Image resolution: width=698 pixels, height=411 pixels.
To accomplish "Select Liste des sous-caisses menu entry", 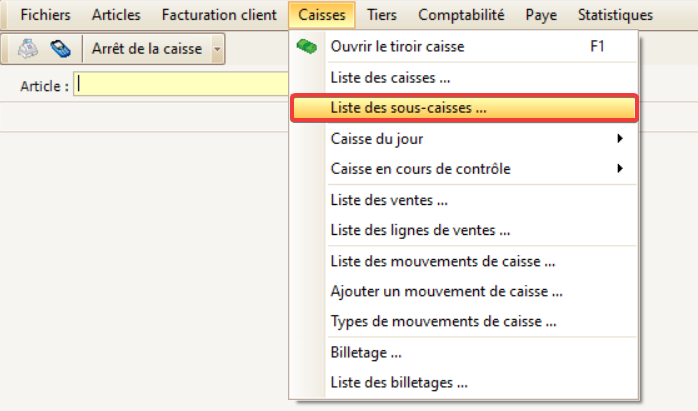I will pos(464,108).
